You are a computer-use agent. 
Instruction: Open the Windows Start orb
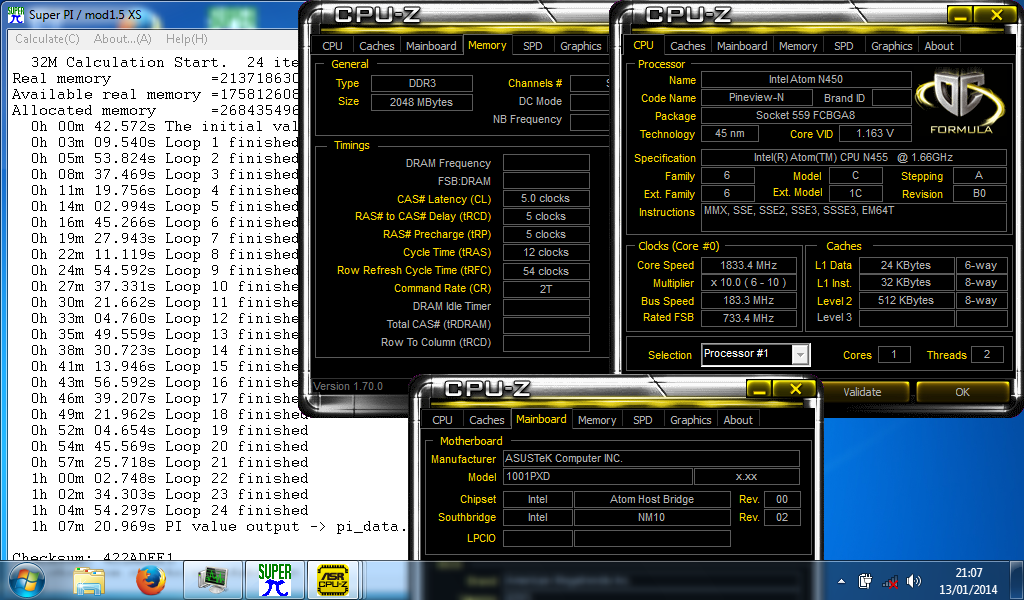coord(26,580)
